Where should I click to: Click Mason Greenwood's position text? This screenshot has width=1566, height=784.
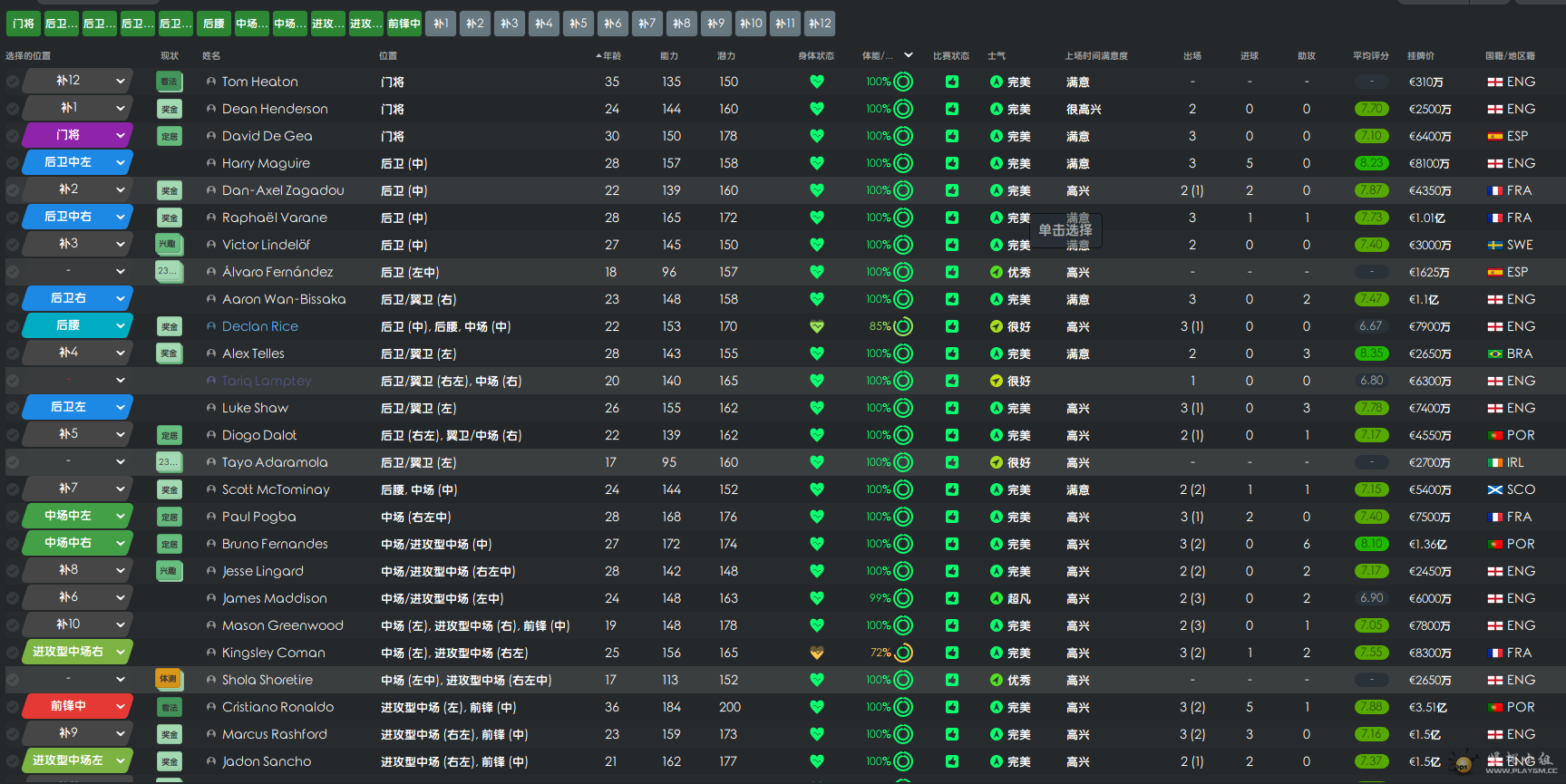tap(475, 625)
